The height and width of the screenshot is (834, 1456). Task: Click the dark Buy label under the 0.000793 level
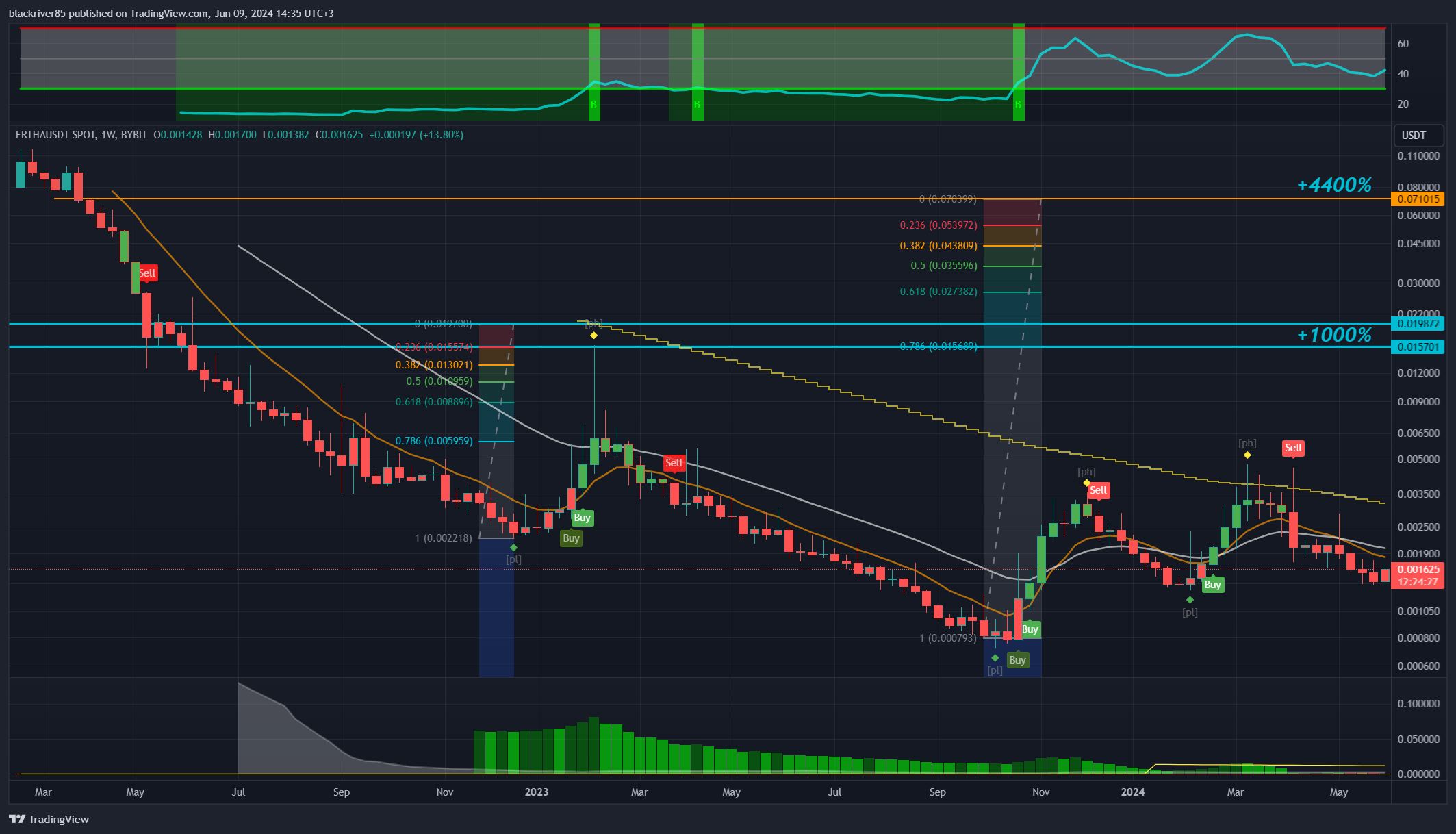(x=1018, y=660)
